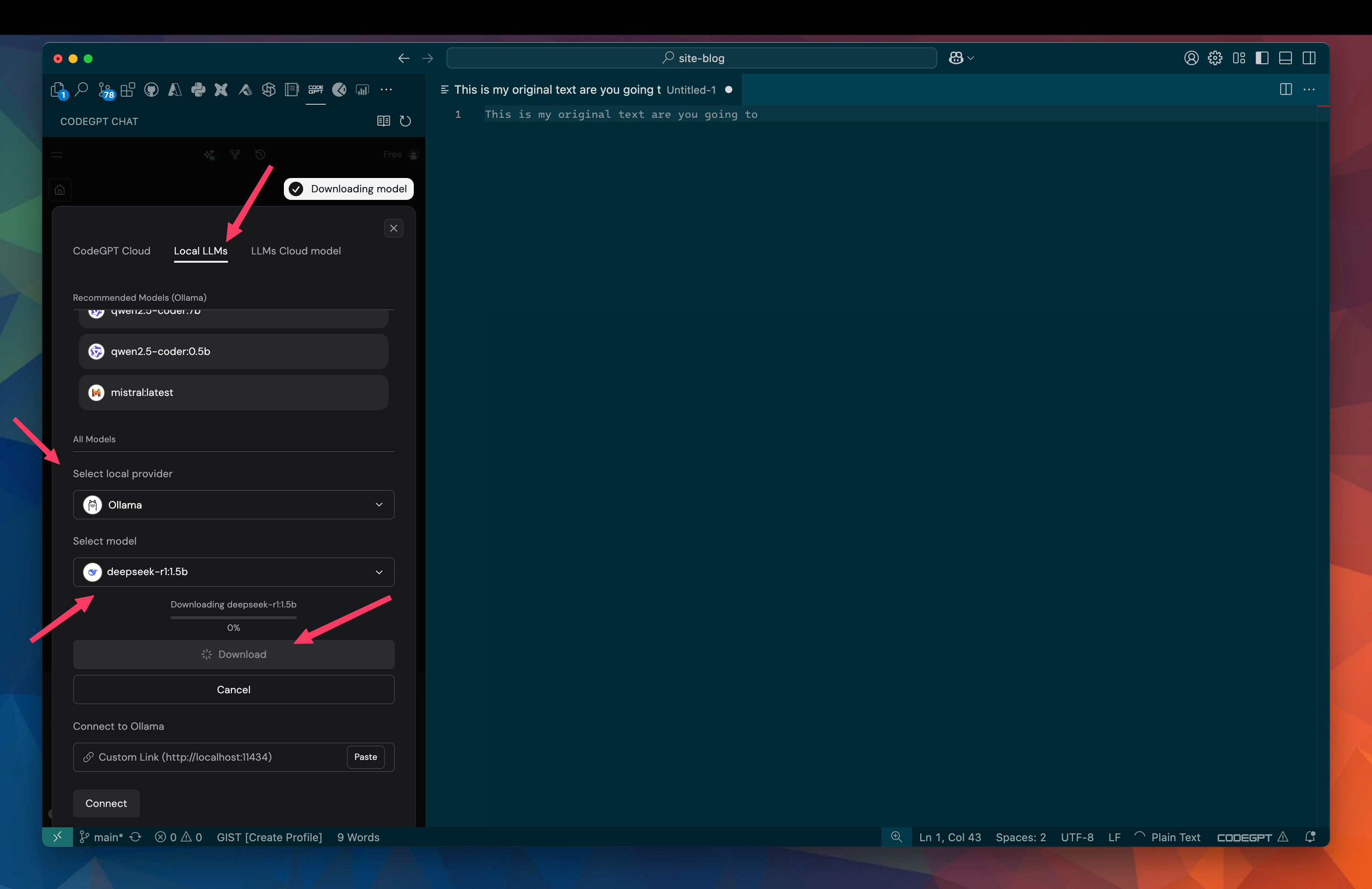This screenshot has height=889, width=1372.
Task: Open the Copilot chat icon
Action: click(956, 58)
